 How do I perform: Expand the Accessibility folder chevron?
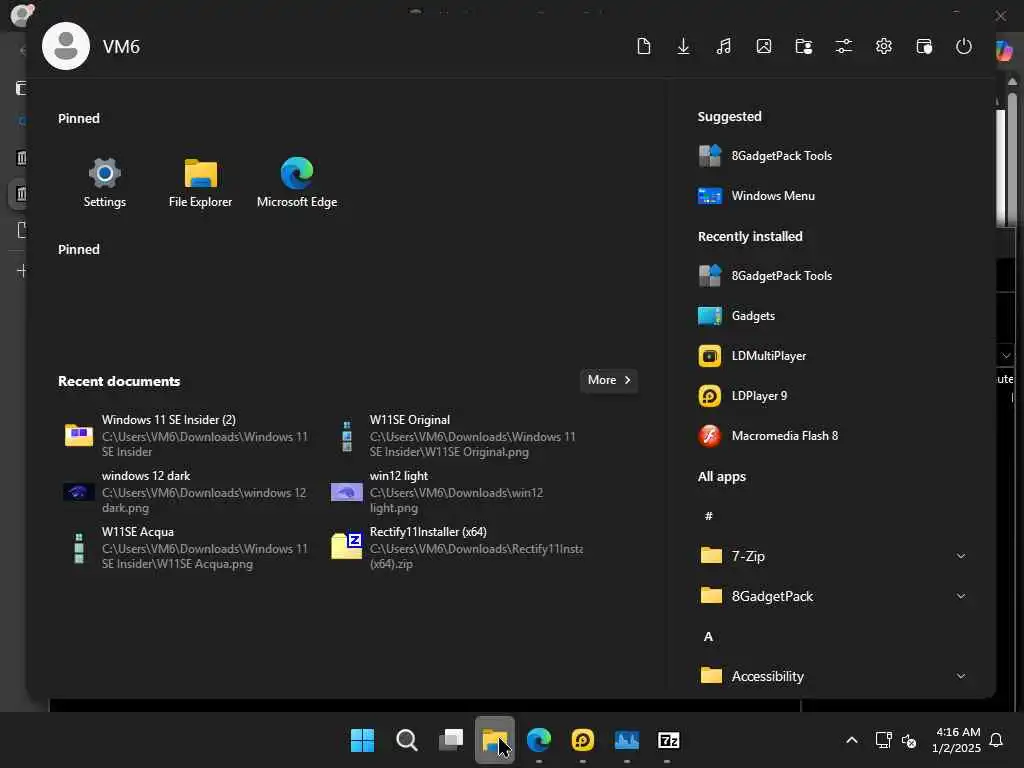(961, 676)
